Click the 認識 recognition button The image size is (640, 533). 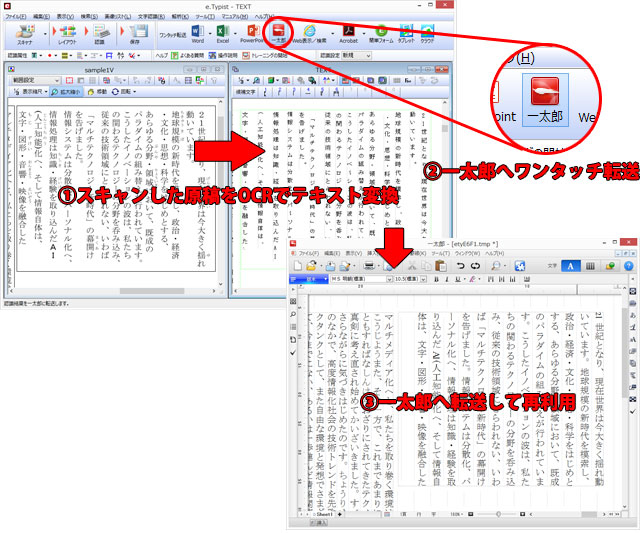pyautogui.click(x=100, y=35)
